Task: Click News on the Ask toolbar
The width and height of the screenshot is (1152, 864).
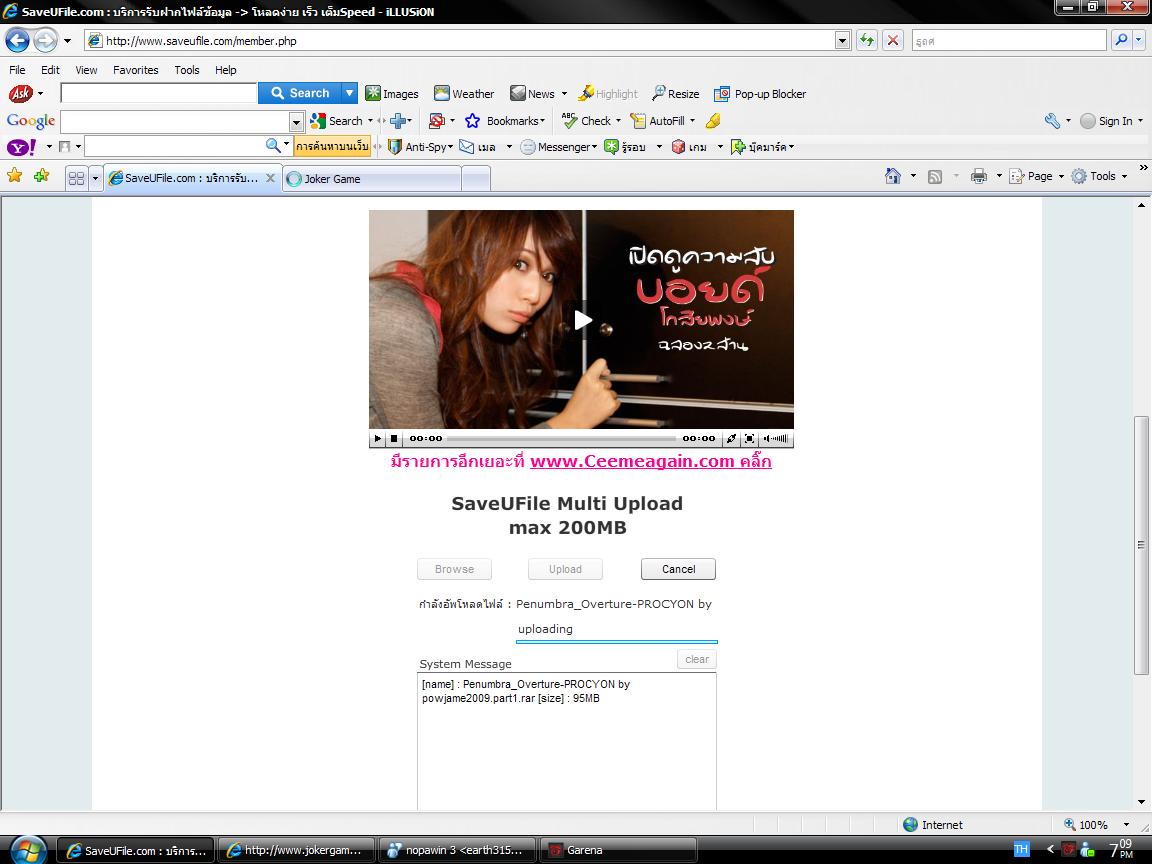Action: click(x=533, y=93)
